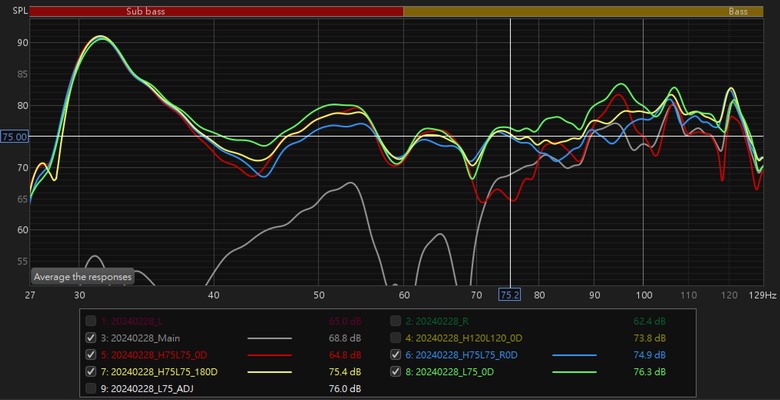The width and height of the screenshot is (780, 400).
Task: Check the 4: 20240228_H120L120_0D trace
Action: 395,338
